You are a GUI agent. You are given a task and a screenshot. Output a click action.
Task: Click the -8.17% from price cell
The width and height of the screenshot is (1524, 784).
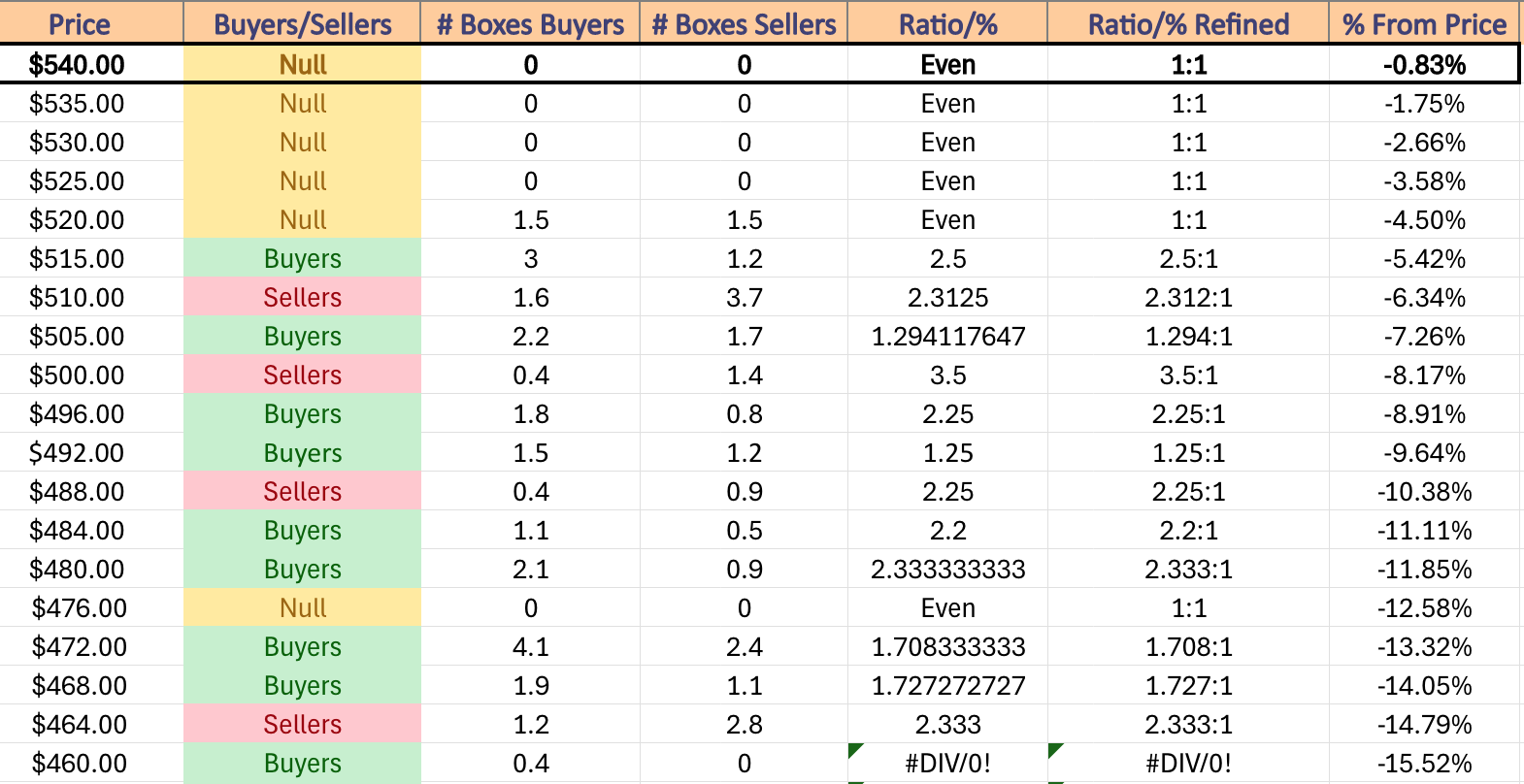pyautogui.click(x=1423, y=375)
